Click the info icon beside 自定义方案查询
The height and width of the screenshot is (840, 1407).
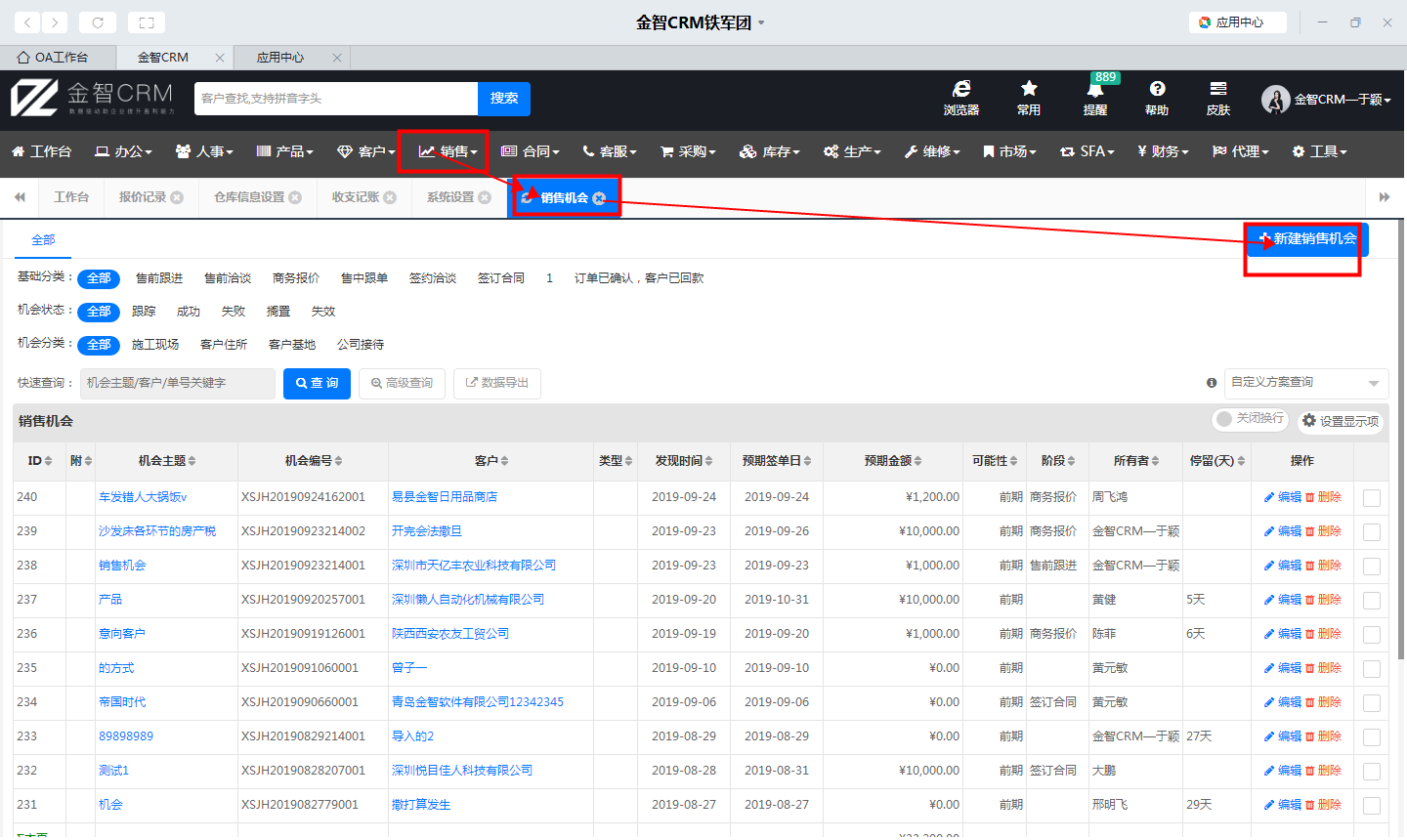point(1212,383)
